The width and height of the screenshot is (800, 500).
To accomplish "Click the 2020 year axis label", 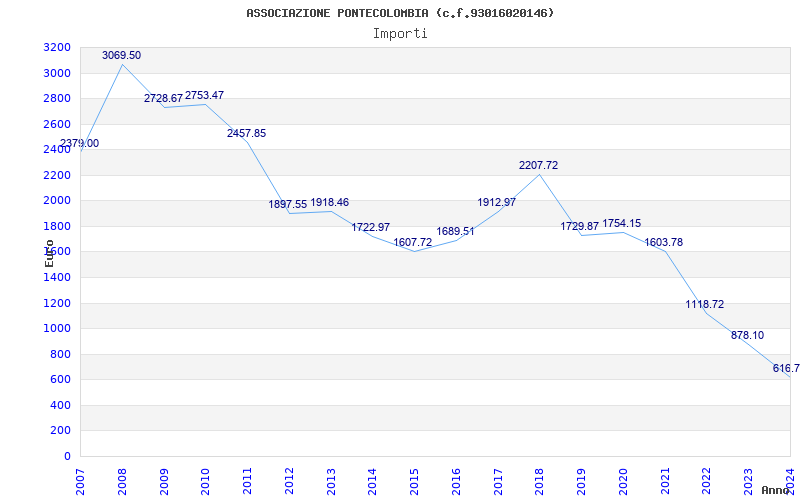I will (x=623, y=482).
